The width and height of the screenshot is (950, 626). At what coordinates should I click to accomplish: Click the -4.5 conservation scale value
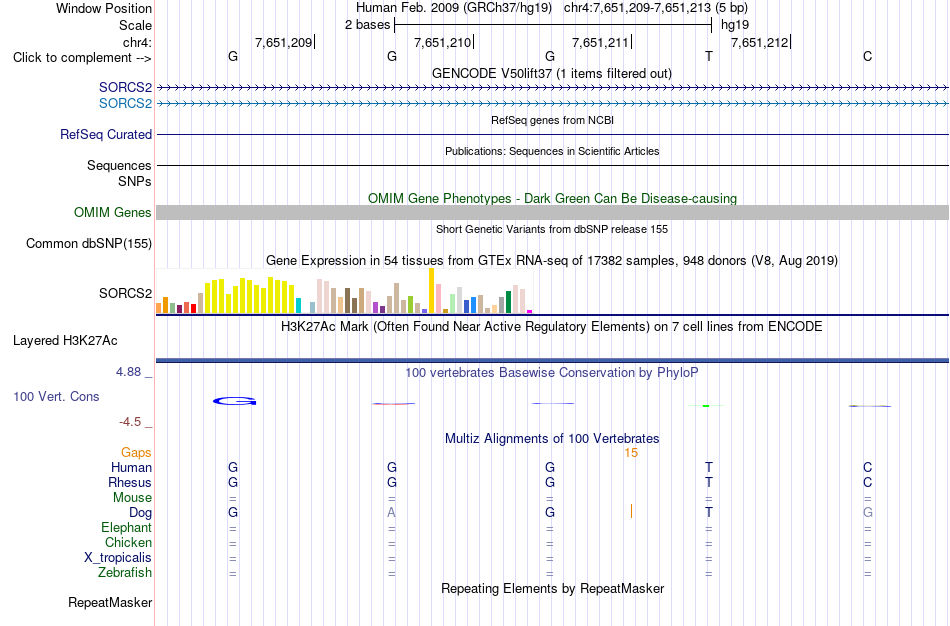tap(130, 422)
